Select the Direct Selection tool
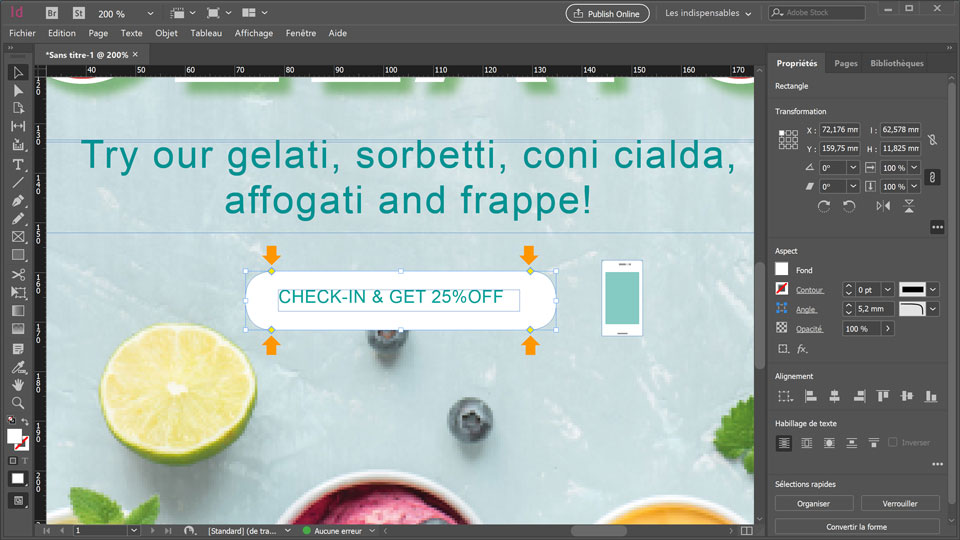The image size is (960, 540). 18,91
